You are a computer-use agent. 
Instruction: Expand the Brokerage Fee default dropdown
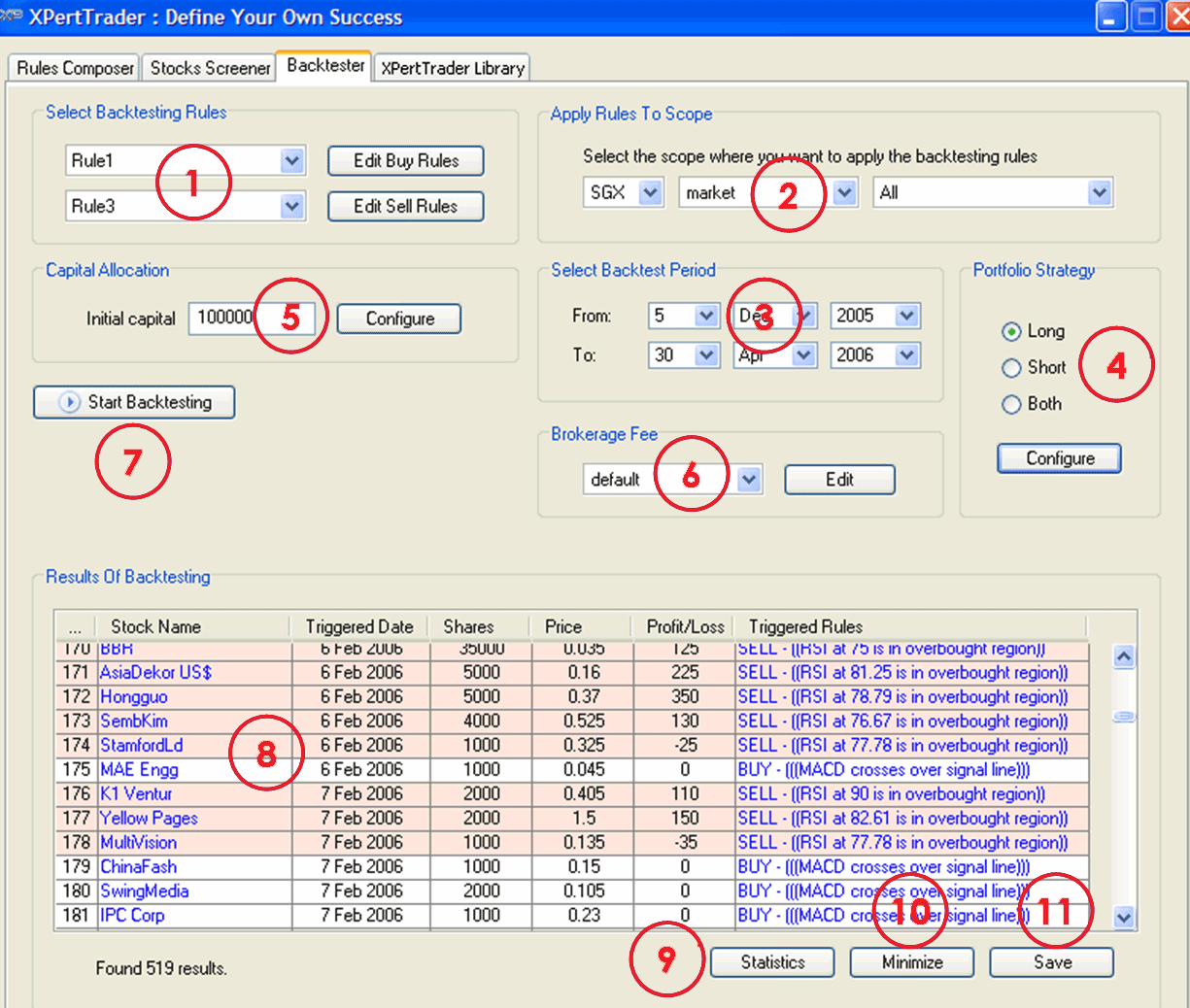[x=748, y=480]
